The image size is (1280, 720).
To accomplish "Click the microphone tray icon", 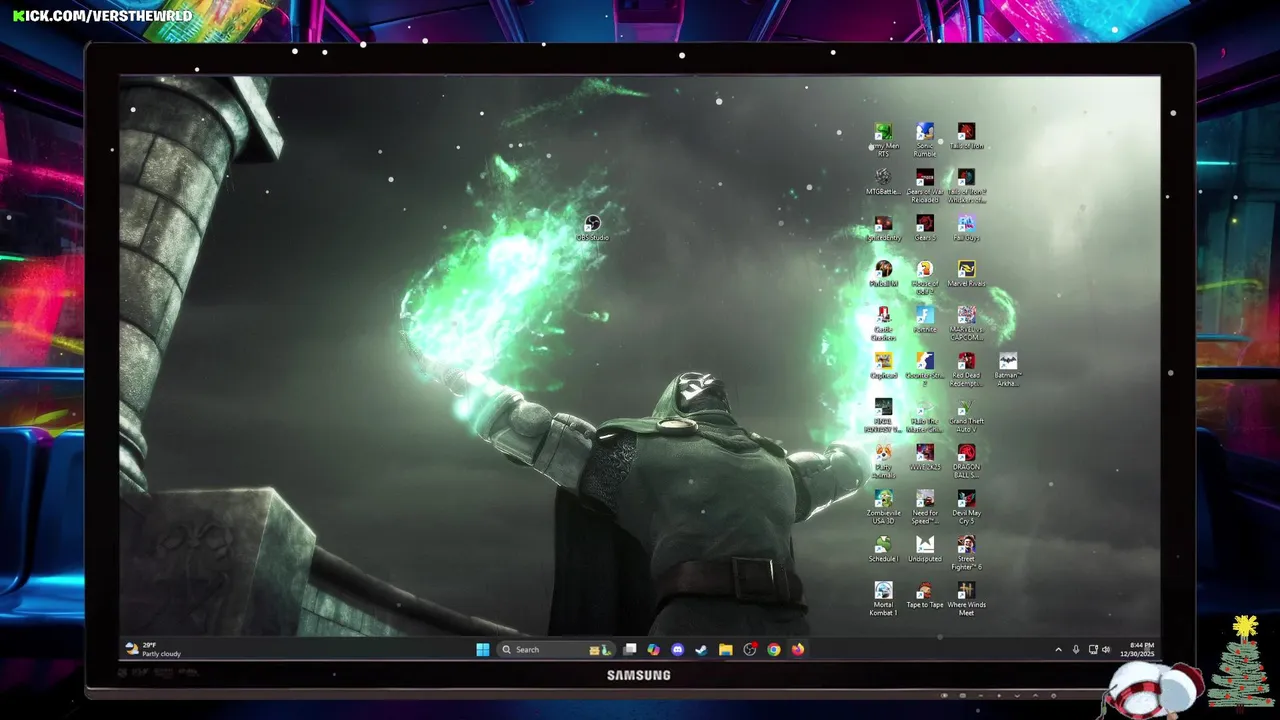I will point(1076,650).
